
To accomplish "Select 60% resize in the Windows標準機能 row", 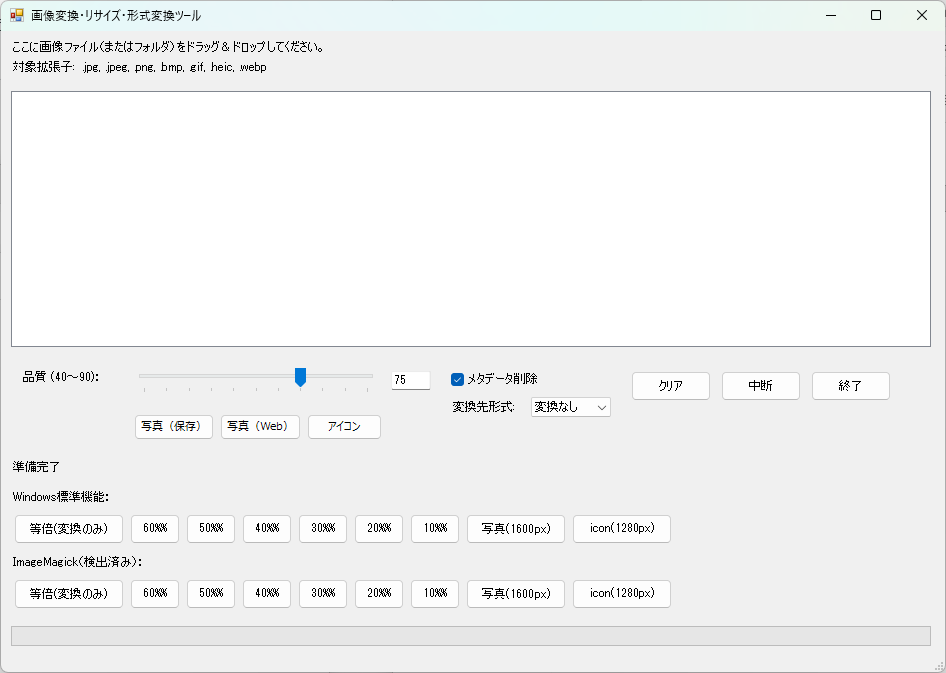I will pyautogui.click(x=154, y=528).
